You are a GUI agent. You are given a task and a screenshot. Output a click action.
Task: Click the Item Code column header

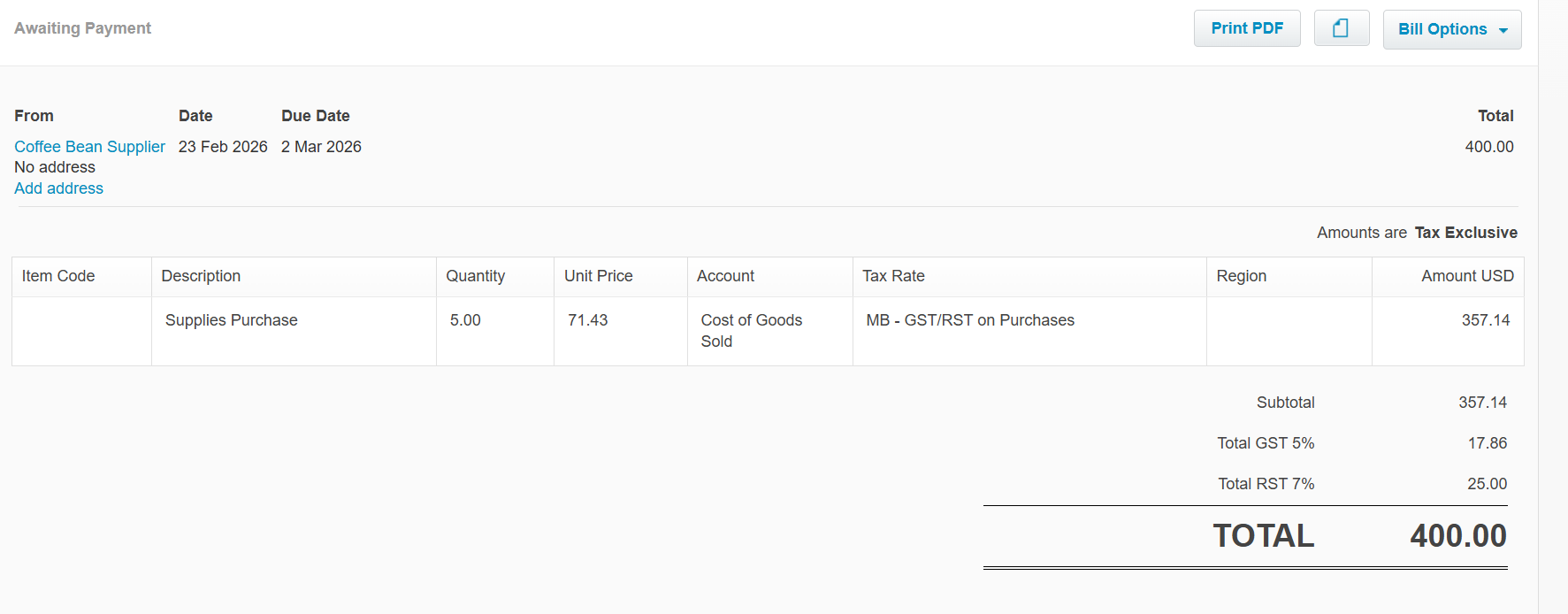[x=58, y=276]
